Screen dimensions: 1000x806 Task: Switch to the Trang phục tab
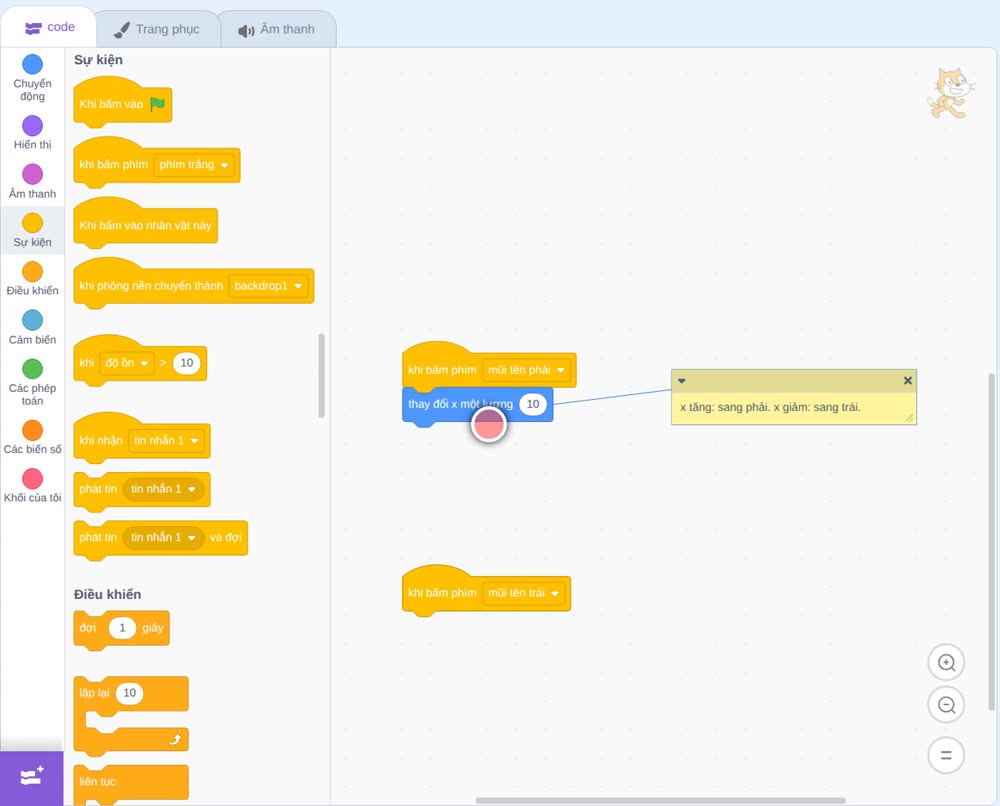click(x=157, y=29)
